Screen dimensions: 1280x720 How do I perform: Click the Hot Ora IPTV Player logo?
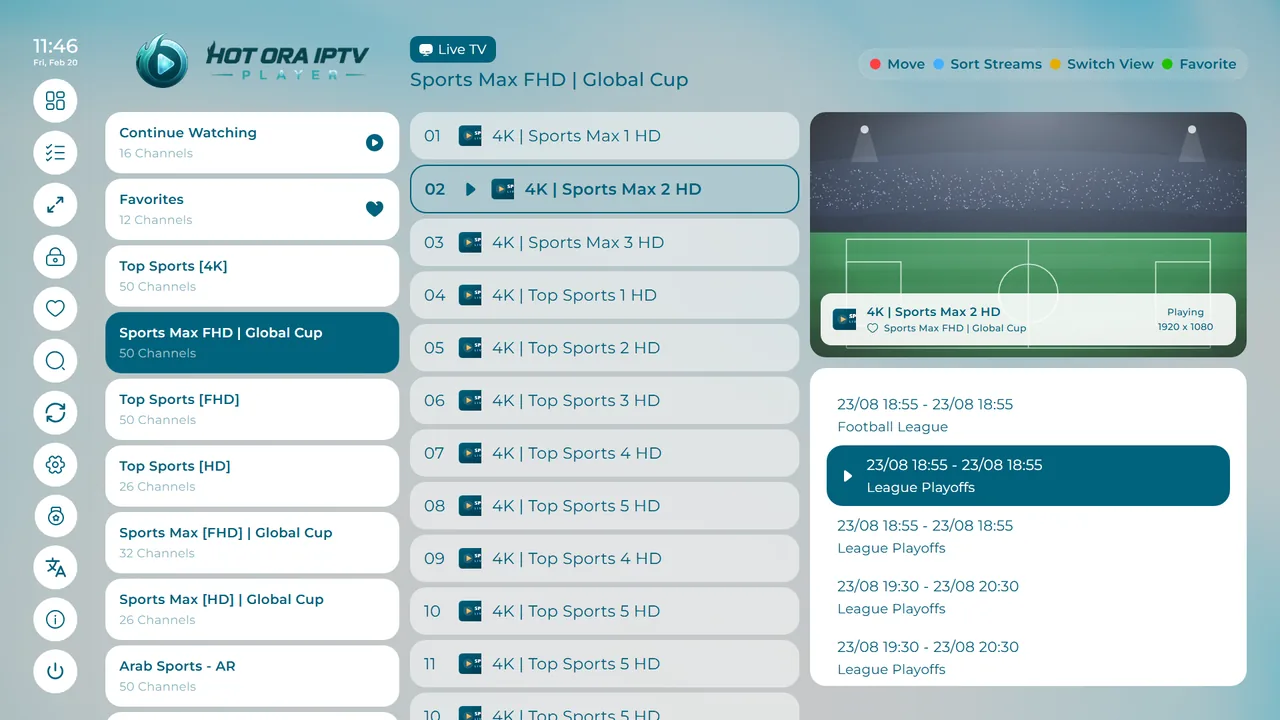(x=254, y=61)
